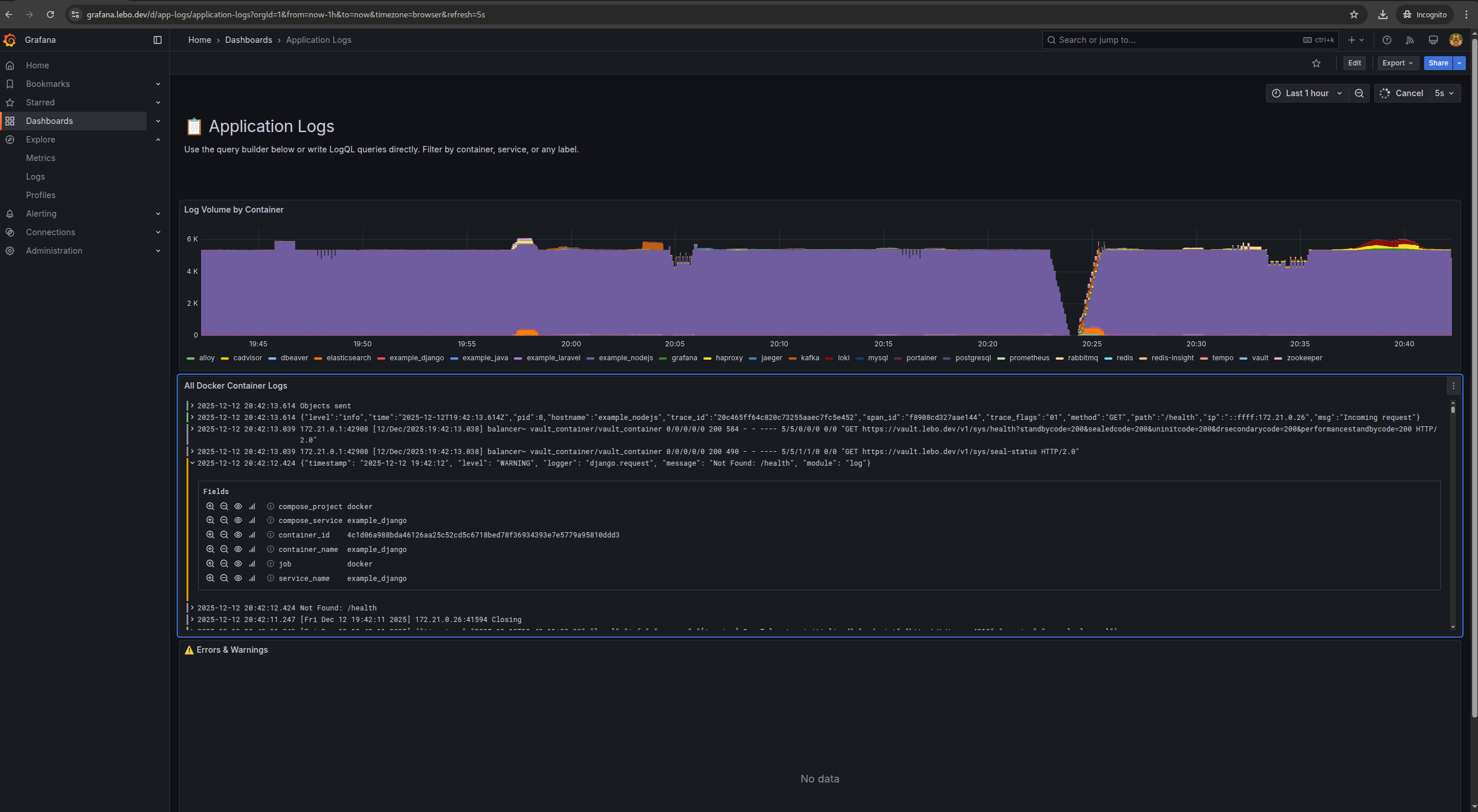Mark the dashboard as favorite
This screenshot has height=812, width=1478.
(x=1317, y=64)
